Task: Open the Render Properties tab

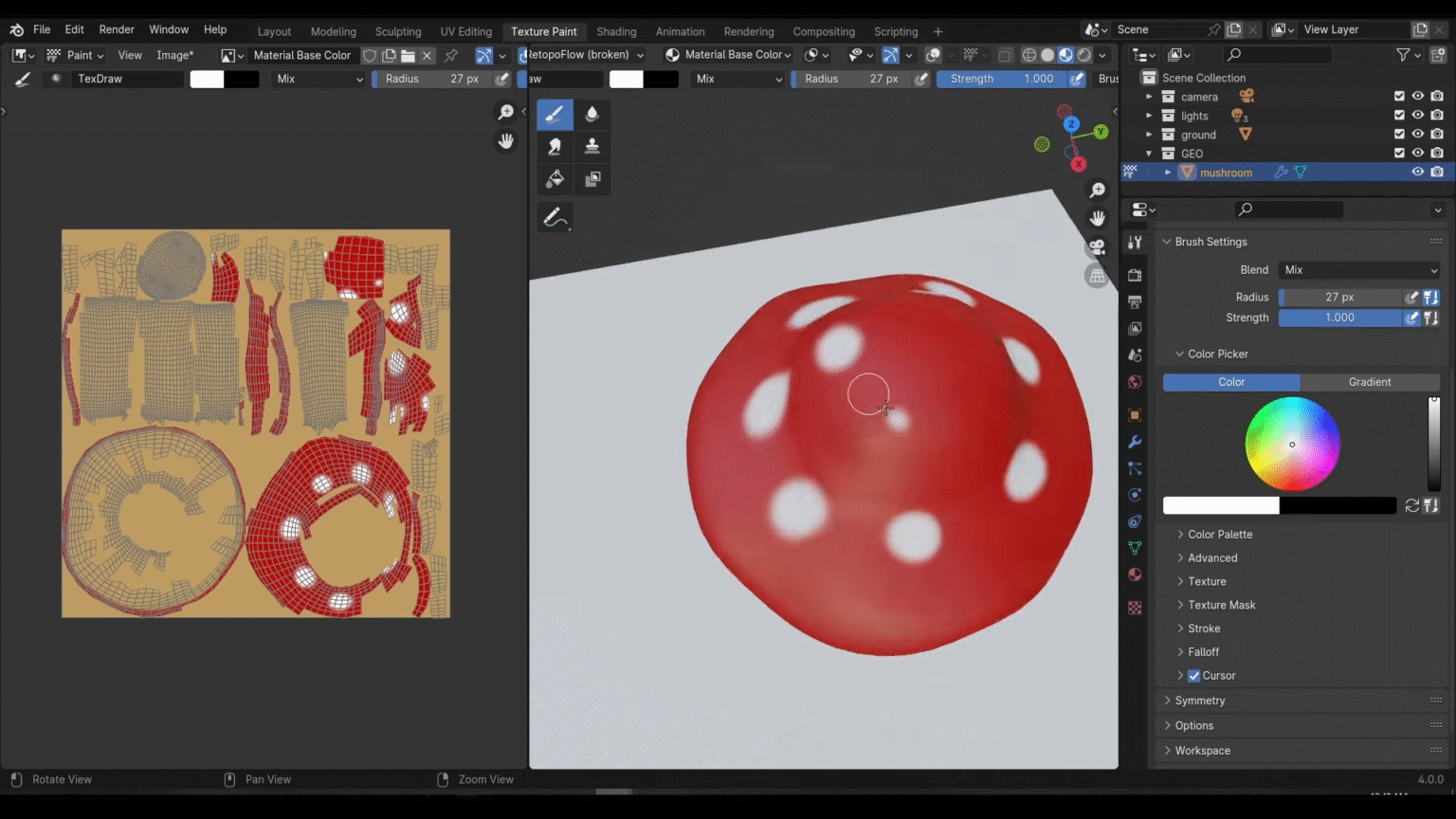Action: (x=1134, y=274)
